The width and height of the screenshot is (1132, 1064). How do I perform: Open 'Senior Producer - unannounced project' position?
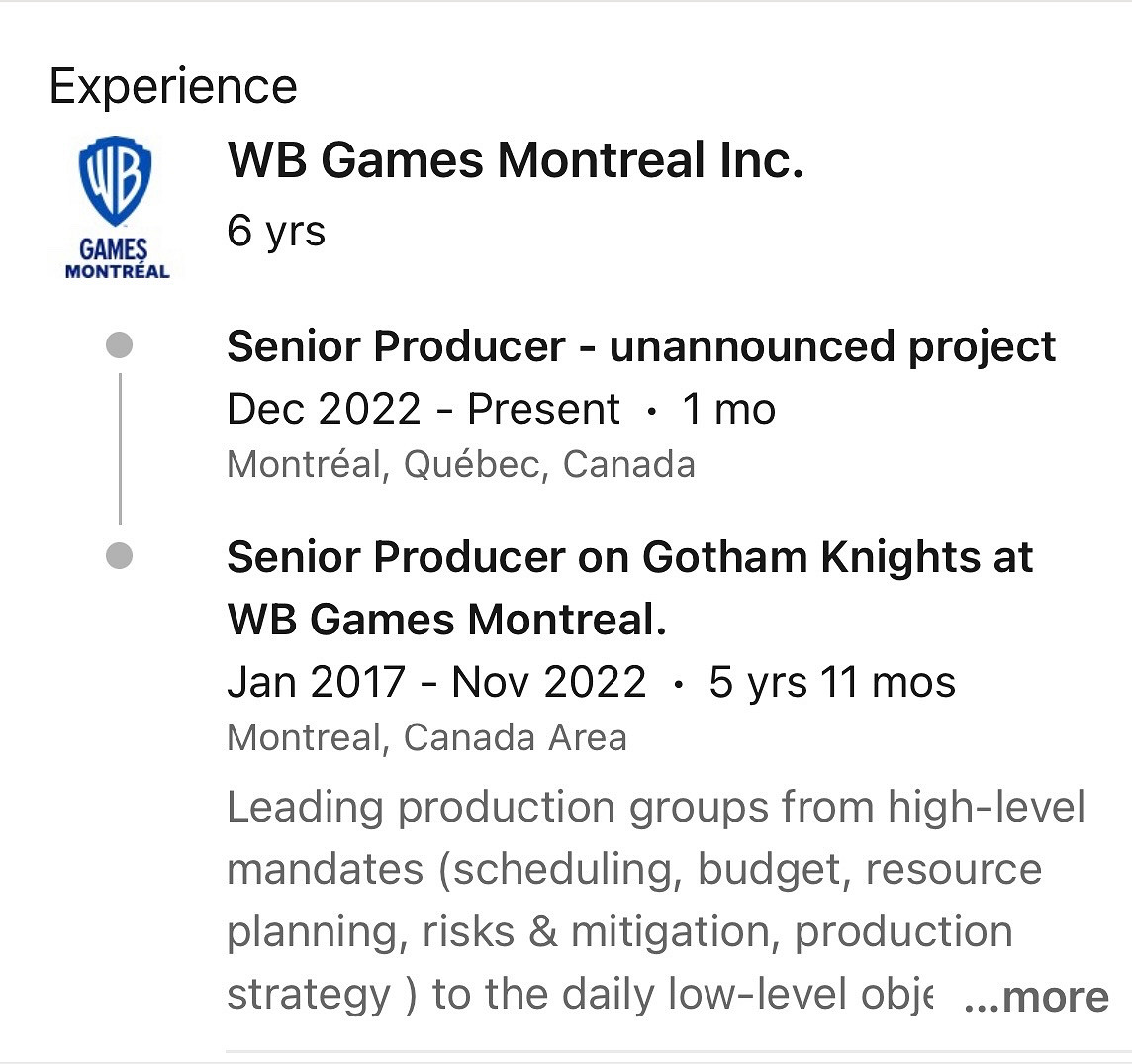click(640, 346)
